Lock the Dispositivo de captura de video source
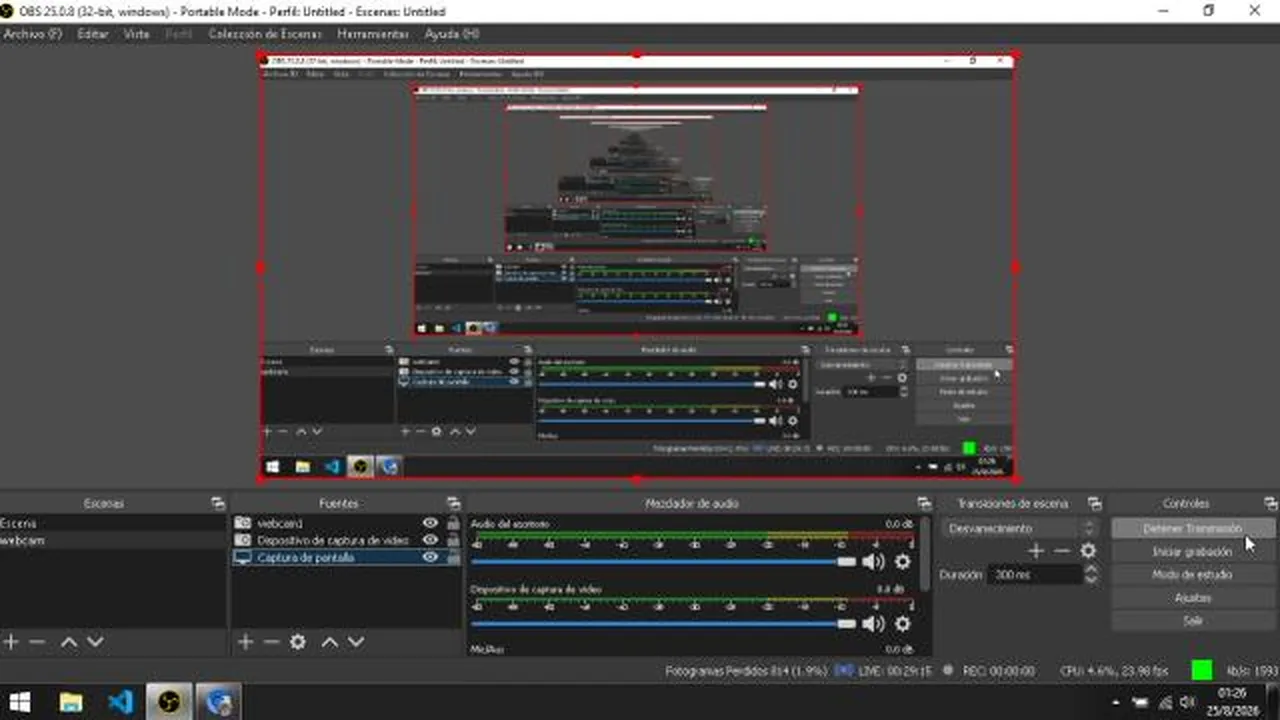The image size is (1280, 720). 453,540
